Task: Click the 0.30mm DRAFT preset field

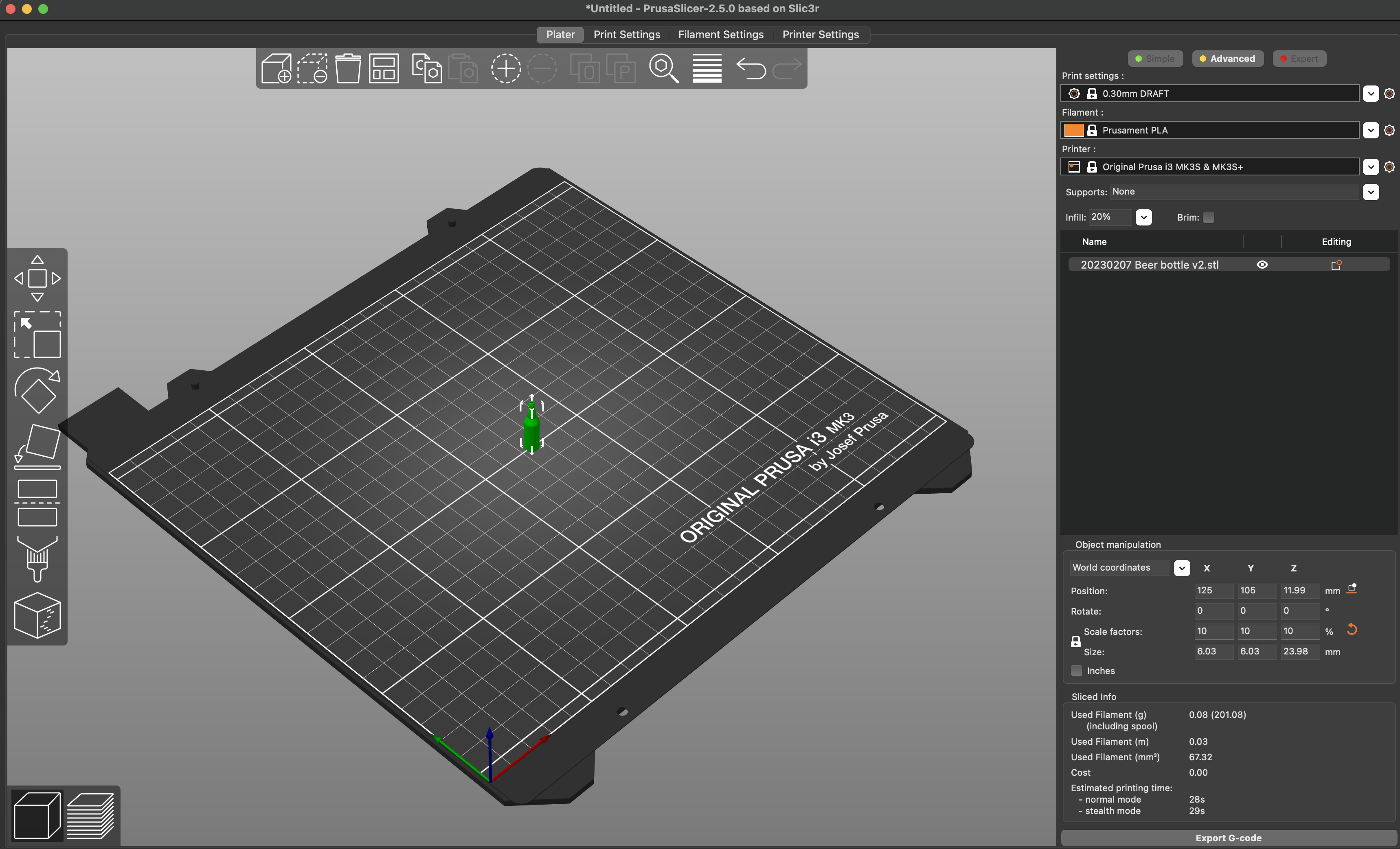Action: pyautogui.click(x=1210, y=94)
